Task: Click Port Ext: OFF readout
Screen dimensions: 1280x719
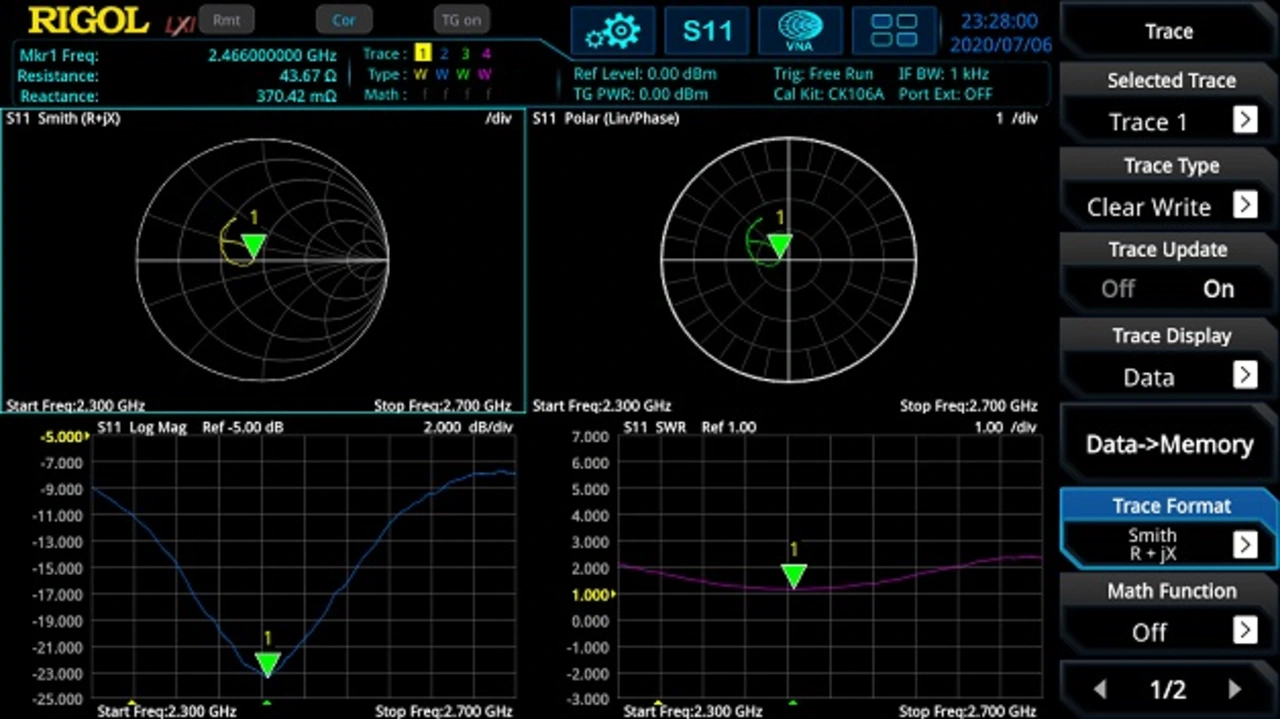Action: click(946, 94)
